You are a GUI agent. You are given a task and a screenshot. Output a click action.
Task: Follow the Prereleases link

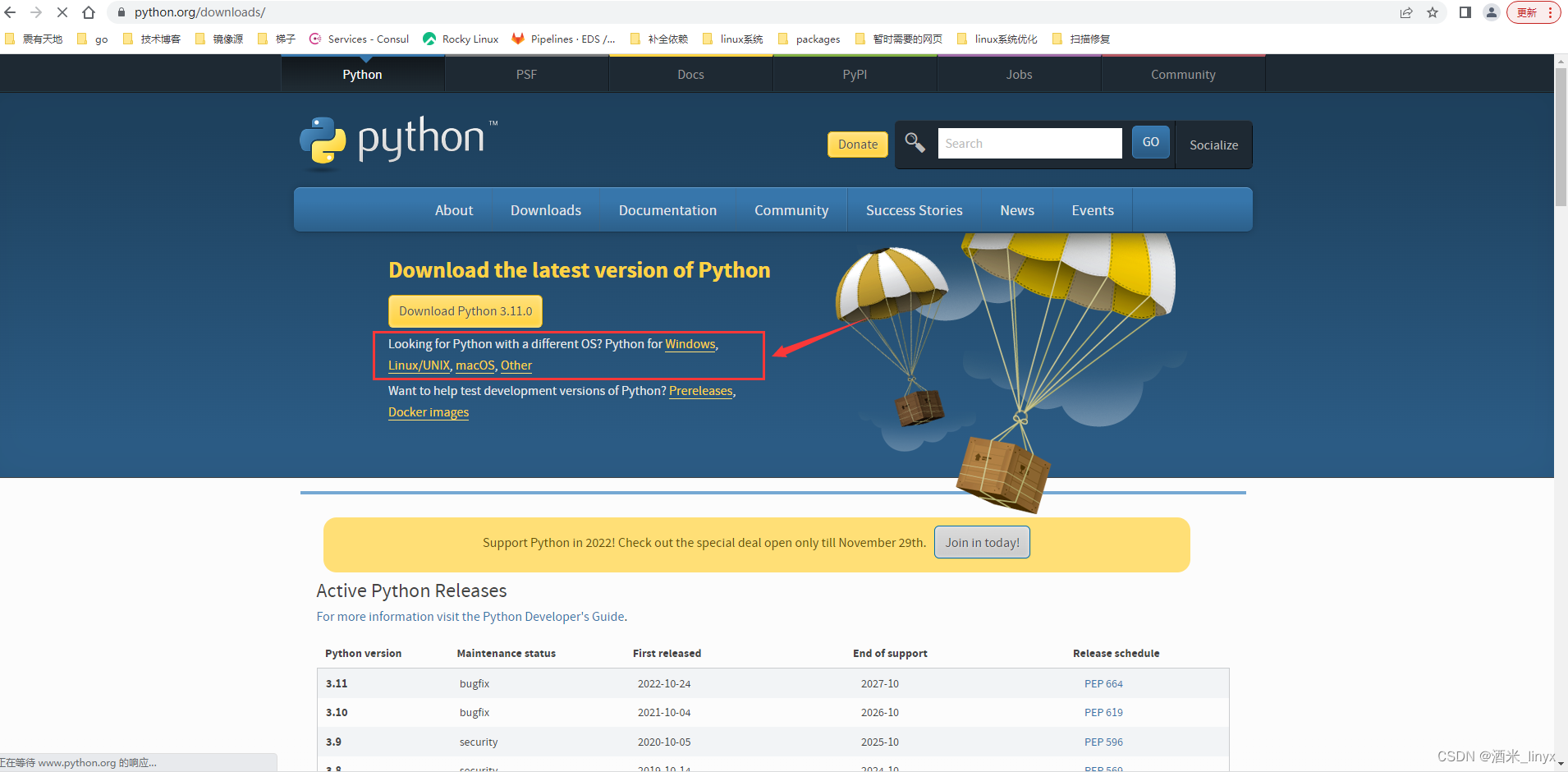(x=700, y=391)
